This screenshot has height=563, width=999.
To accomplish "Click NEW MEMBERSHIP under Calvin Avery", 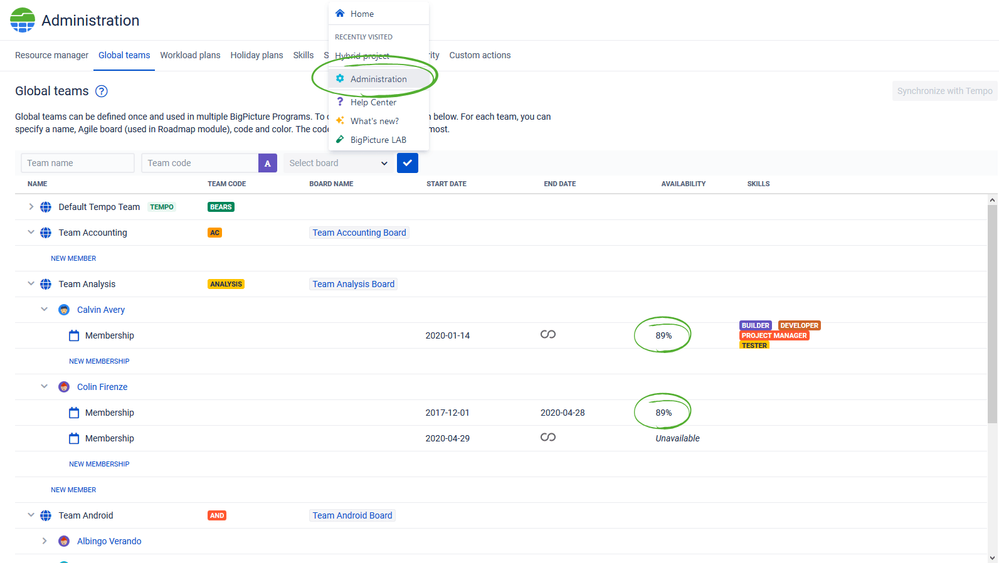I will 99,361.
